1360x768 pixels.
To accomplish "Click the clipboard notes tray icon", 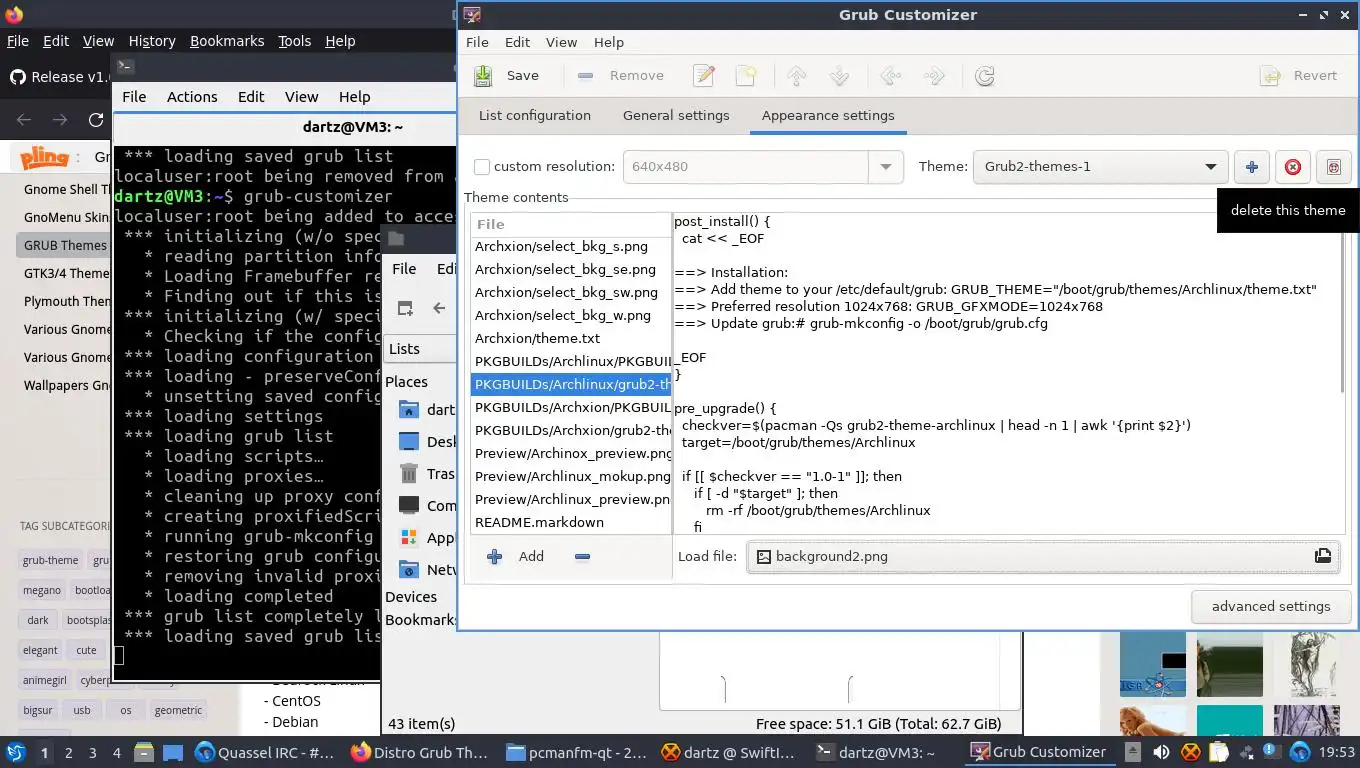I will point(1220,752).
